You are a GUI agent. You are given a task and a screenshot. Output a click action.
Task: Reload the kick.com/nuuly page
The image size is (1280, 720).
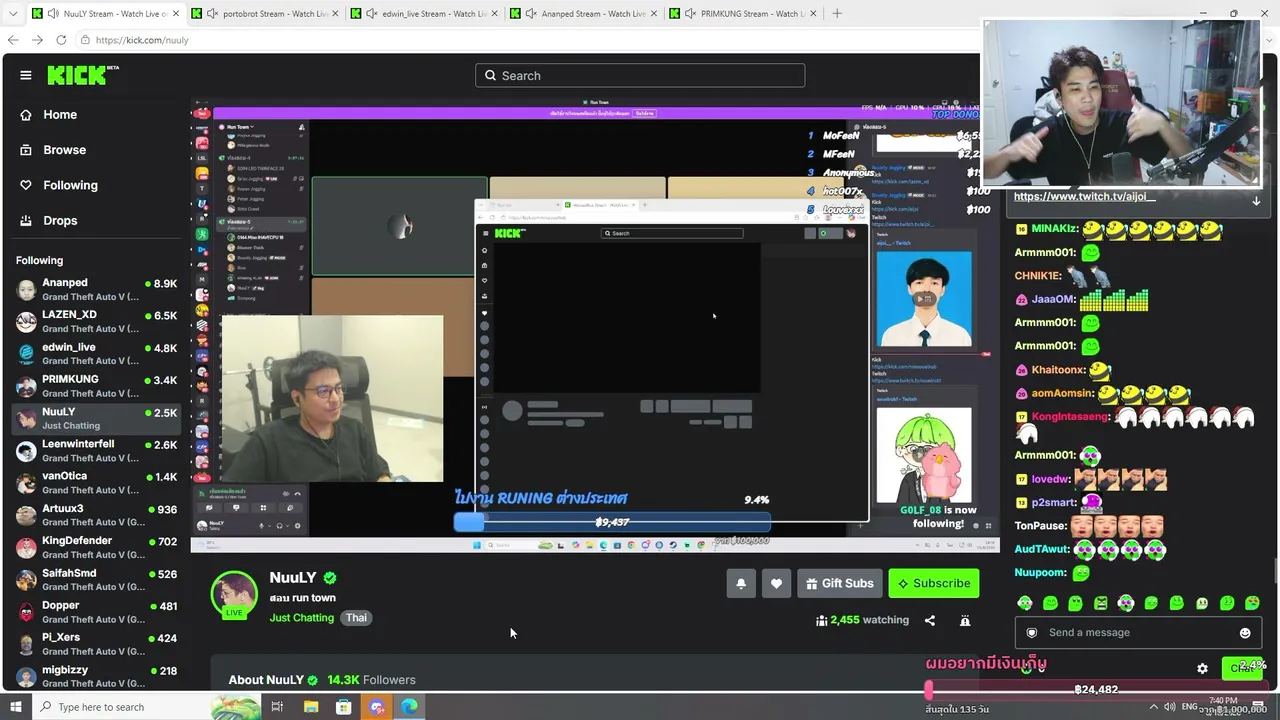pos(61,40)
